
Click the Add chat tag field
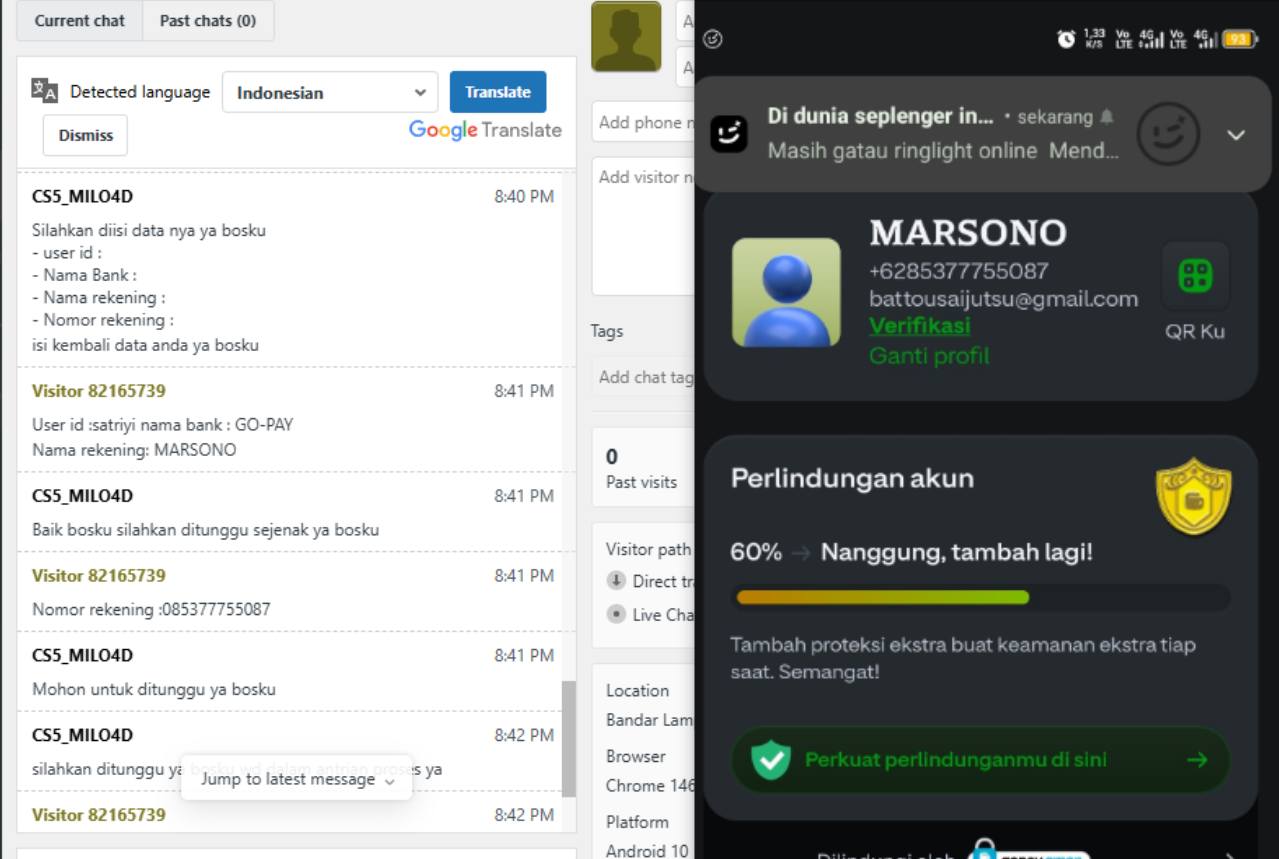(645, 377)
